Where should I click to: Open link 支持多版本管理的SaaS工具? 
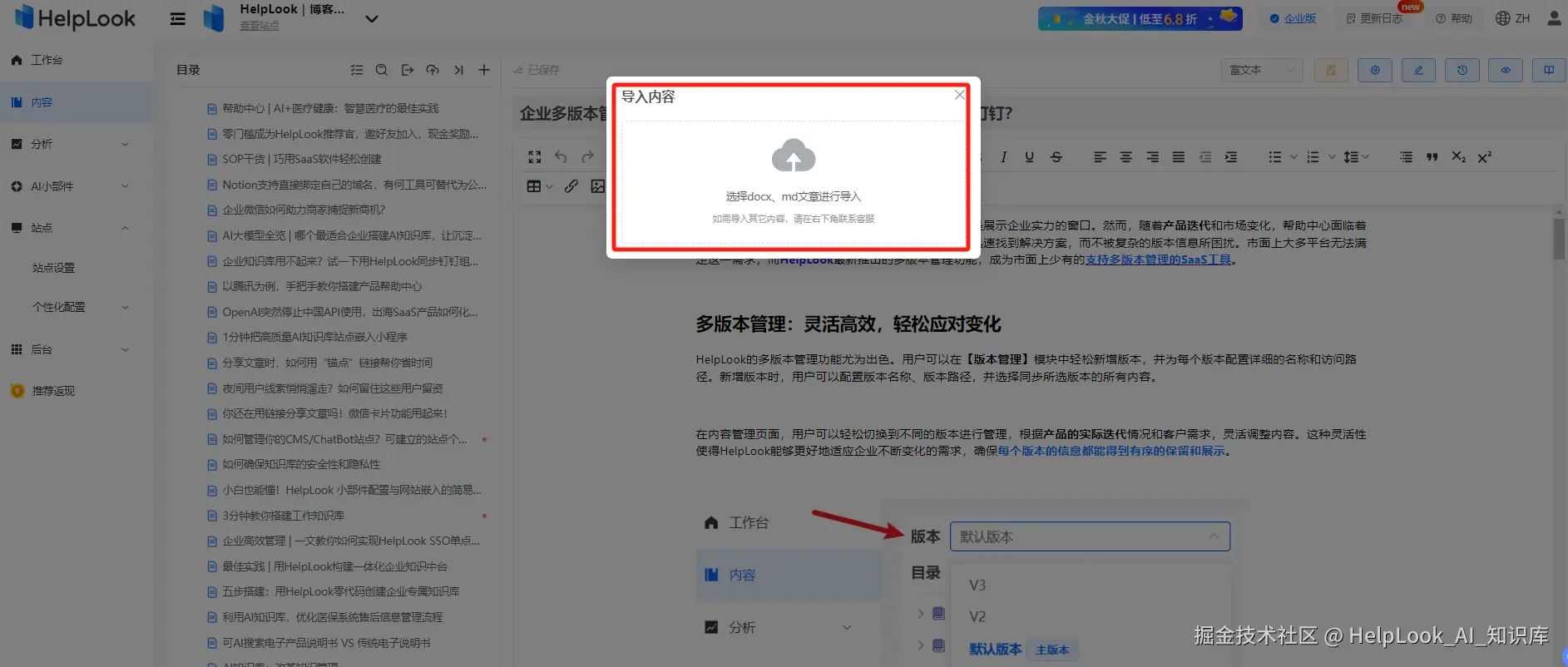tap(1158, 259)
